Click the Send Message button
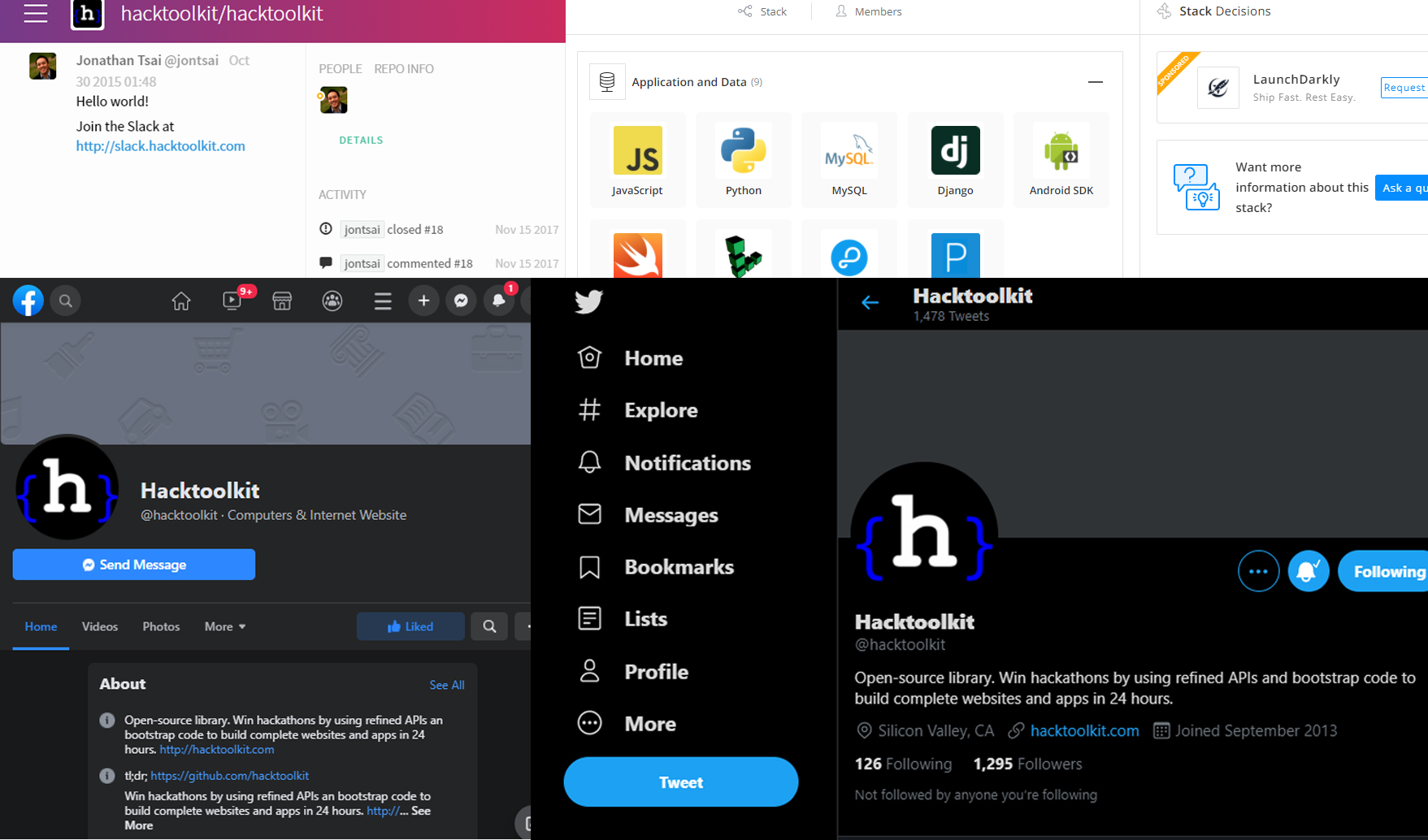Viewport: 1428px width, 840px height. pos(134,565)
